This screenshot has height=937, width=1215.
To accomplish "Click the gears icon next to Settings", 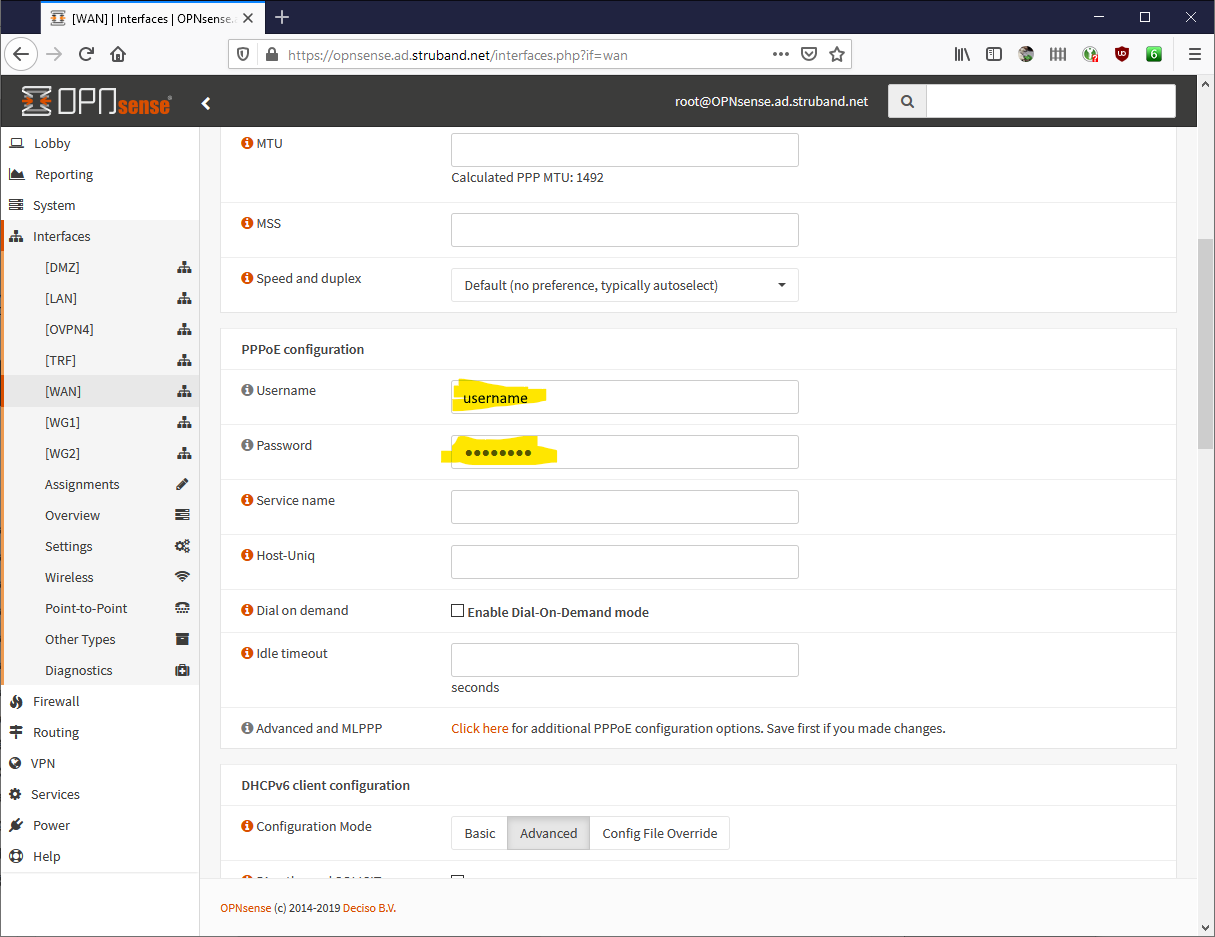I will click(182, 545).
